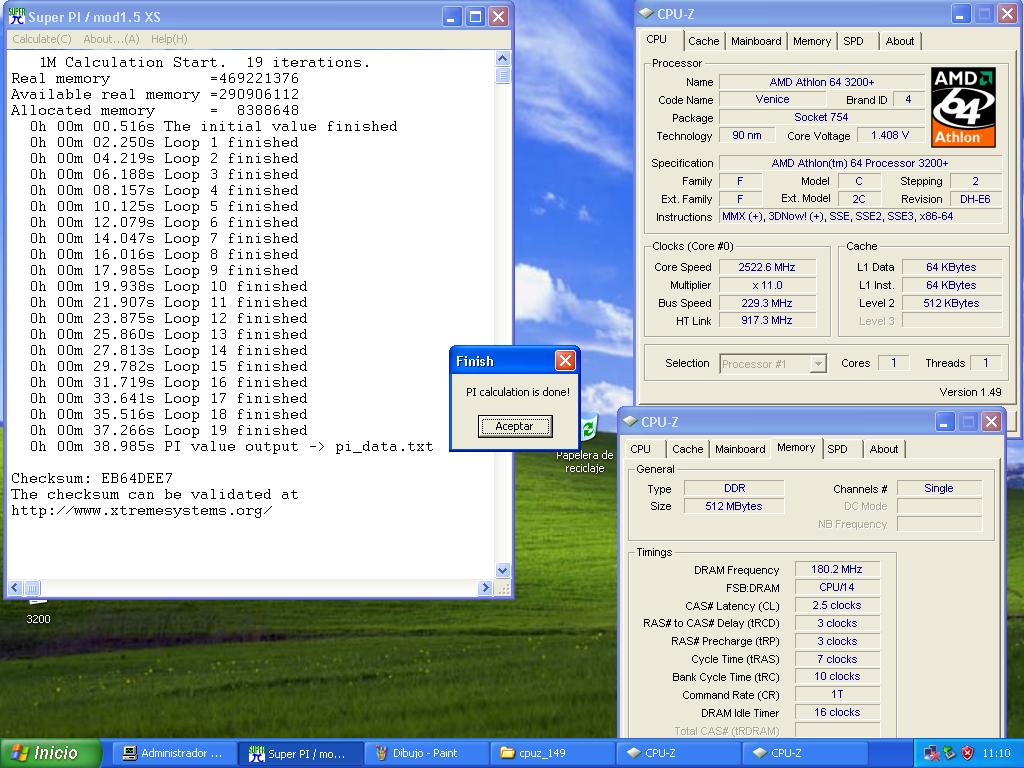Image resolution: width=1024 pixels, height=768 pixels.
Task: Click Super PI vertical scrollbar up arrow
Action: pyautogui.click(x=502, y=58)
